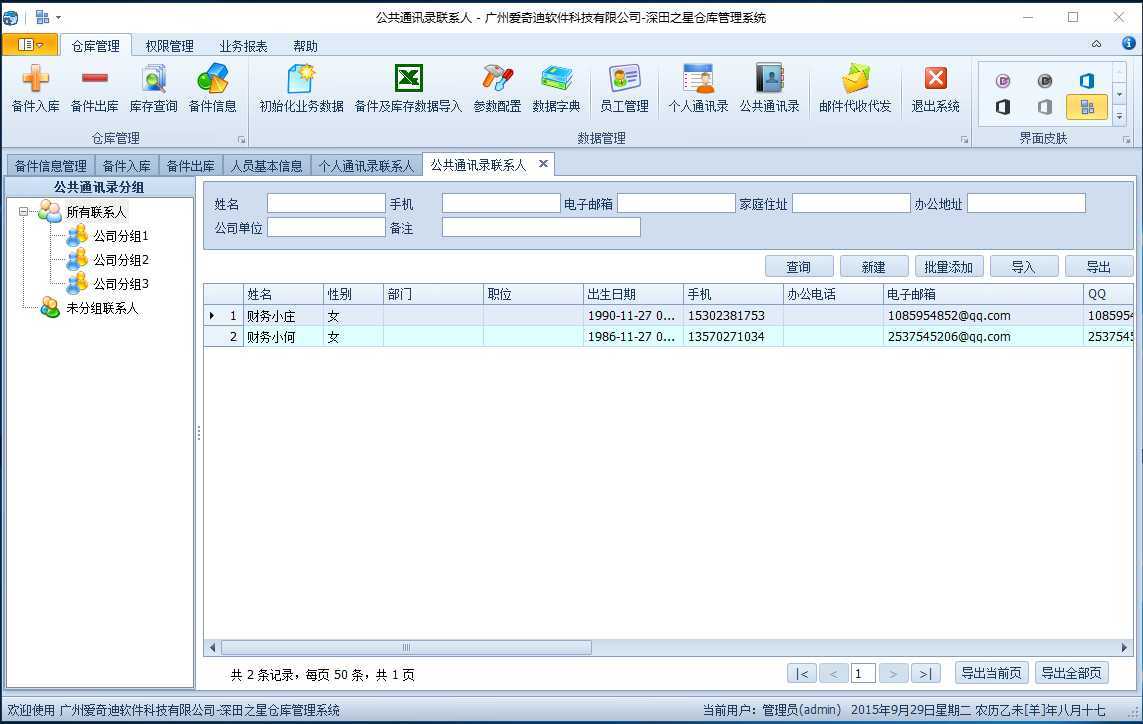Viewport: 1143px width, 724px height.
Task: Switch to 权限管理 ribbon tab
Action: (x=169, y=46)
